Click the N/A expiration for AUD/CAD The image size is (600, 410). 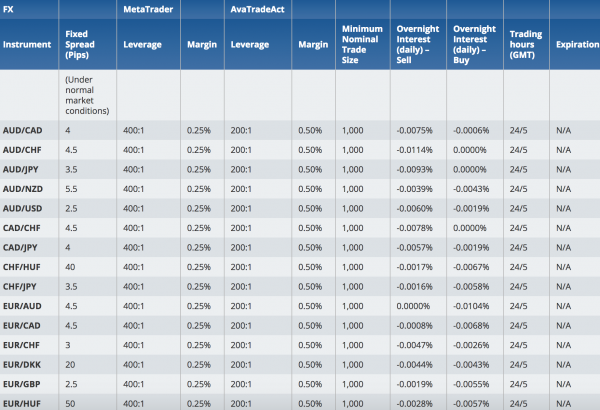point(563,130)
